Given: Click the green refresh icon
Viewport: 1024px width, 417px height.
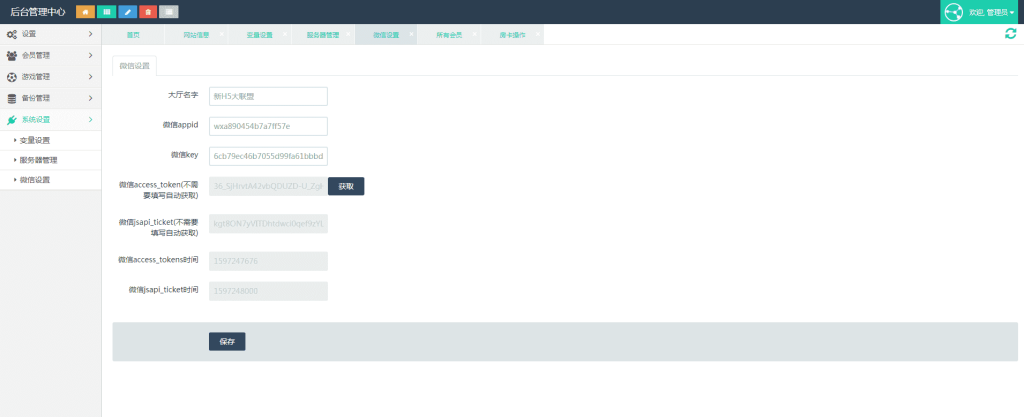Looking at the screenshot, I should 1010,34.
